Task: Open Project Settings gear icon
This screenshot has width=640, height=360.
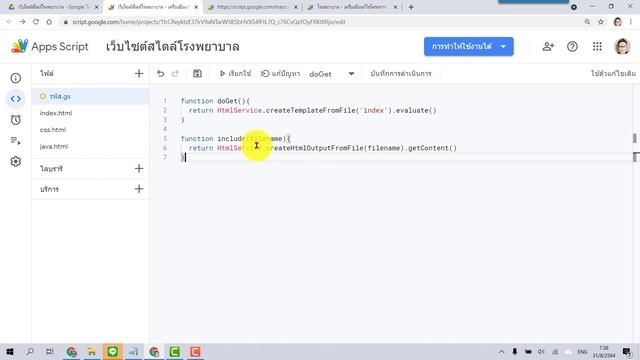Action: [16, 162]
